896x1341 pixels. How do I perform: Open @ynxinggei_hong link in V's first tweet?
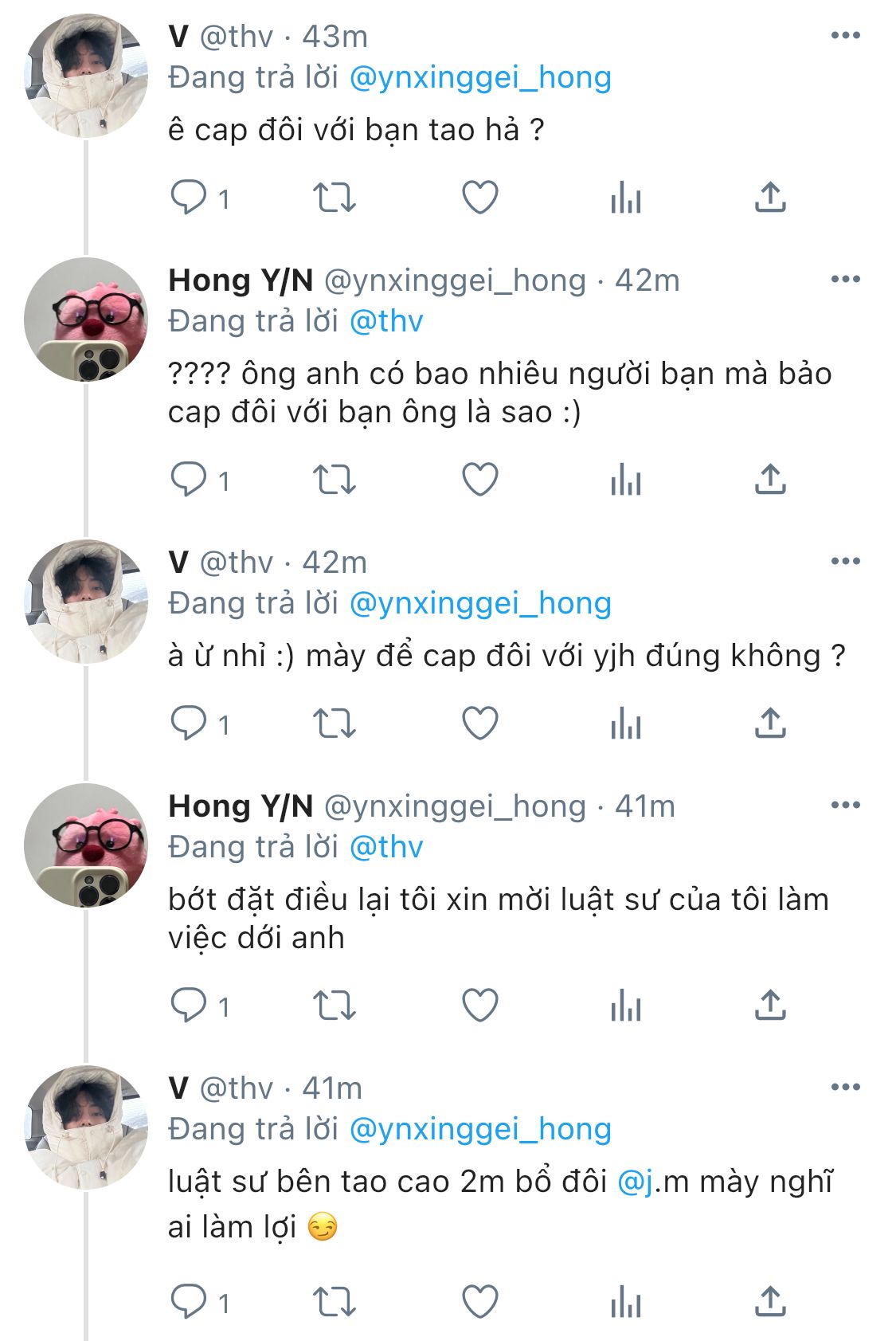[x=480, y=77]
